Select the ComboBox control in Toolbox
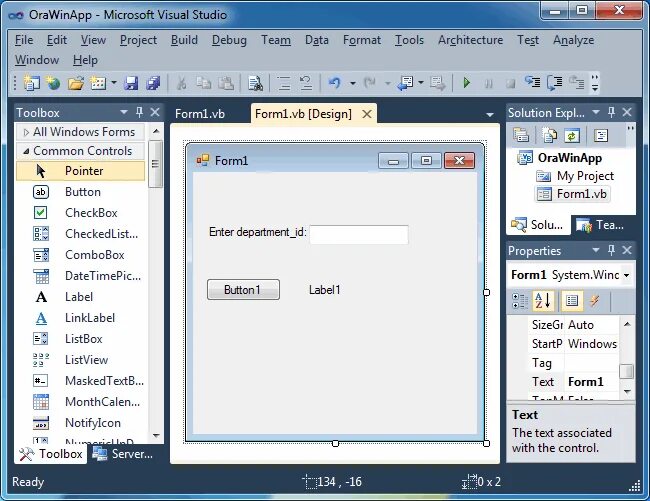 tap(80, 255)
